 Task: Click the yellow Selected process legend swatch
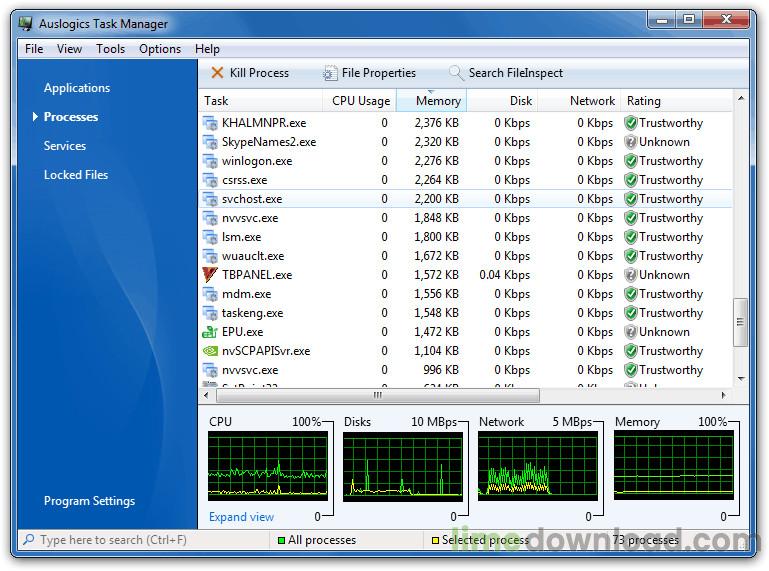(435, 541)
